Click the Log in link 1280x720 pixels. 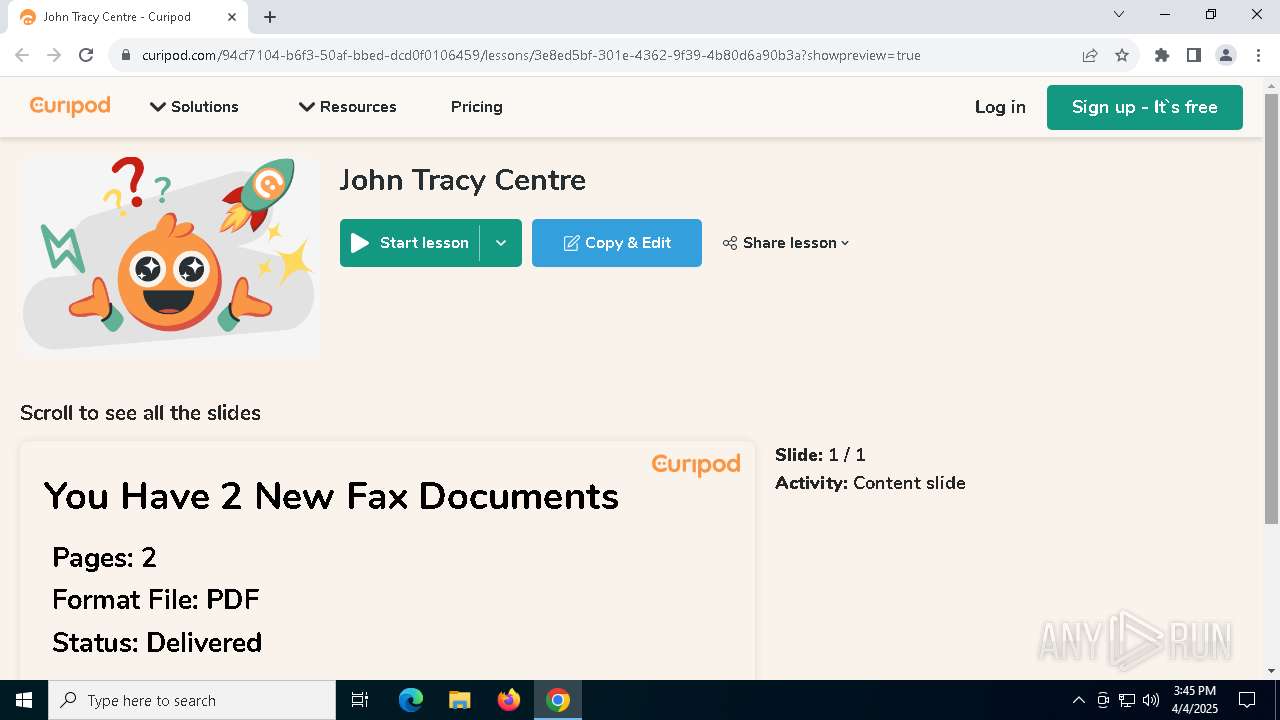click(1000, 107)
